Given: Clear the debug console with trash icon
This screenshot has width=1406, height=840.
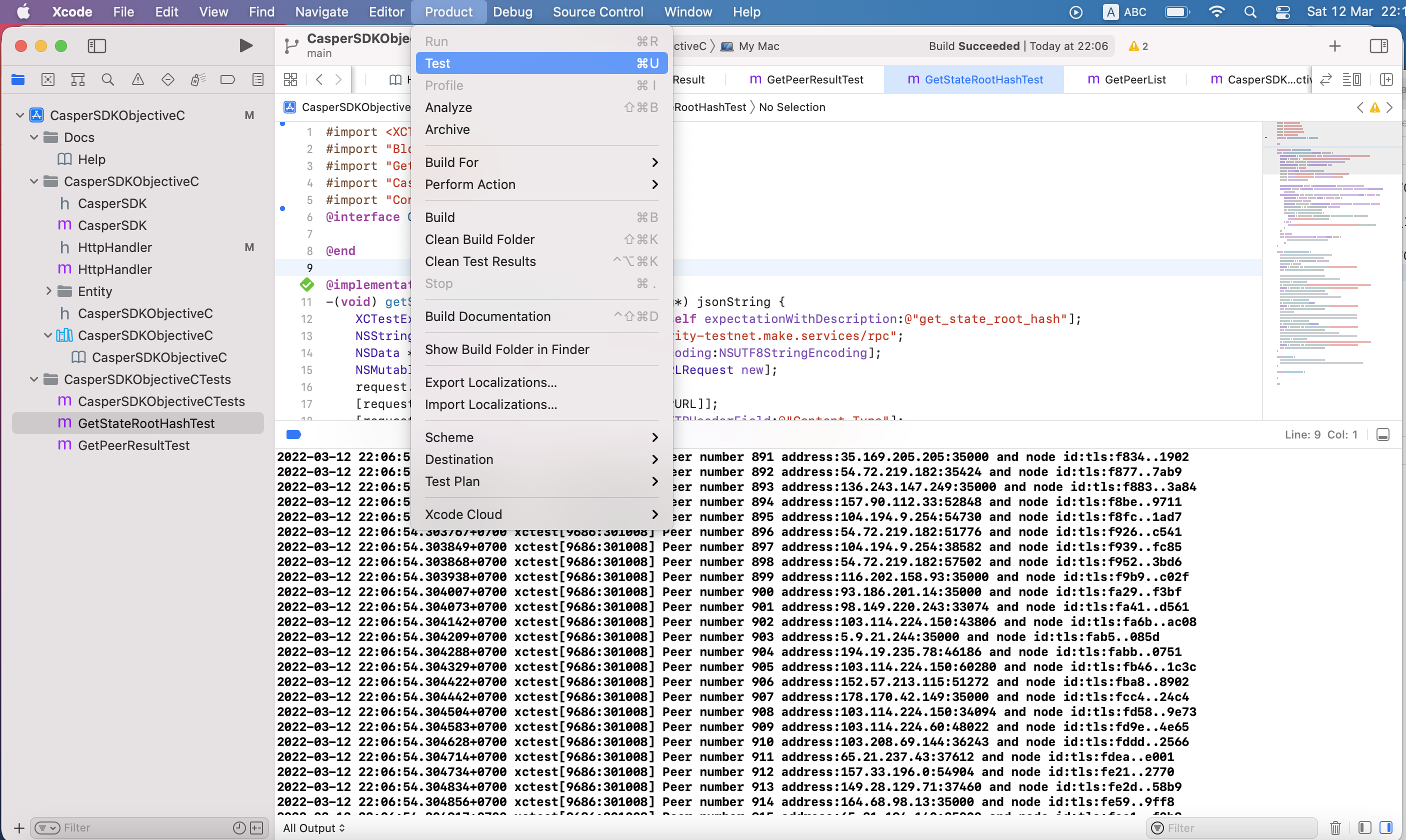Looking at the screenshot, I should tap(1336, 827).
